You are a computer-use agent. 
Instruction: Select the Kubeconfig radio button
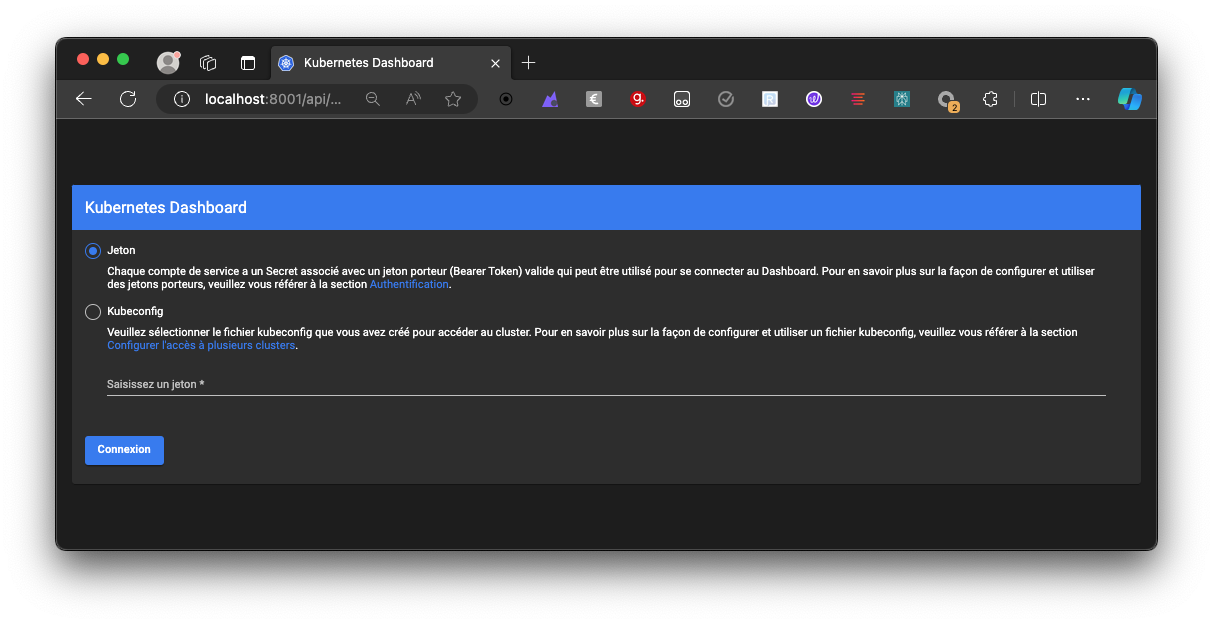(93, 312)
